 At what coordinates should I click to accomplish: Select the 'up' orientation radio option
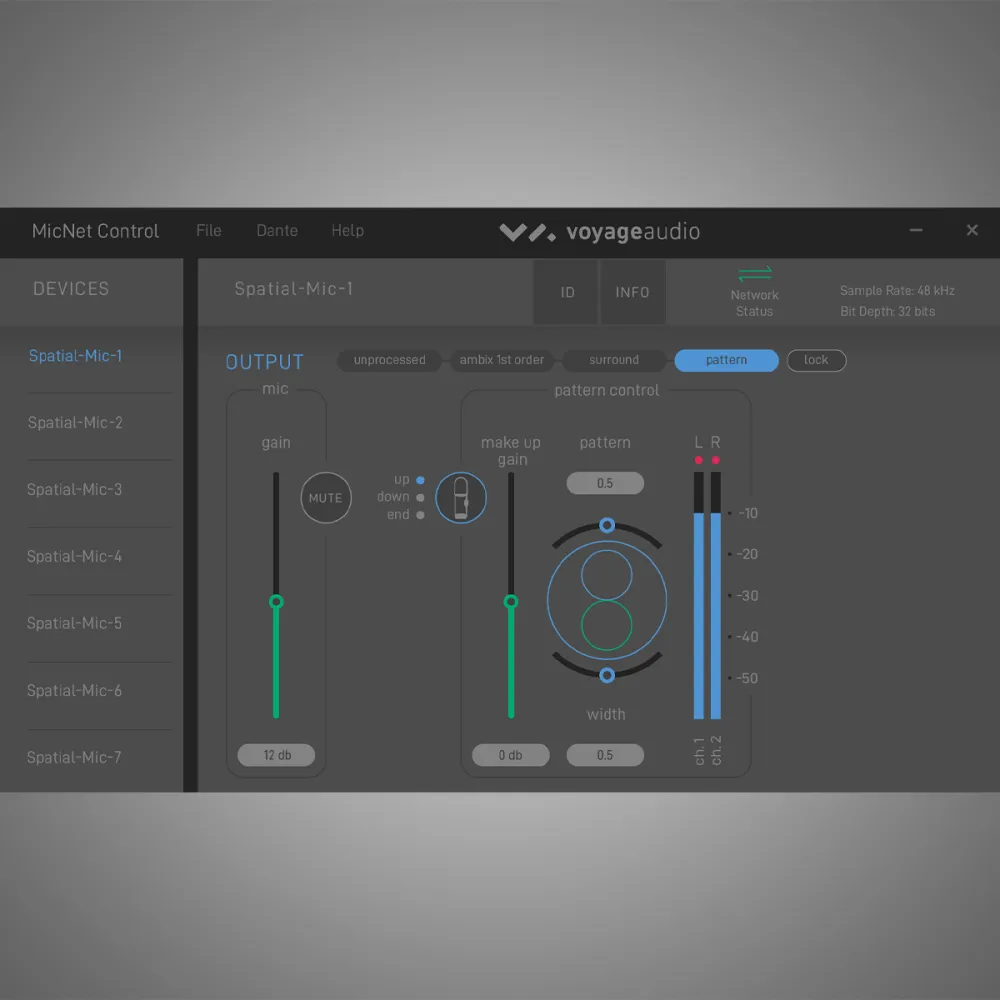(x=420, y=480)
